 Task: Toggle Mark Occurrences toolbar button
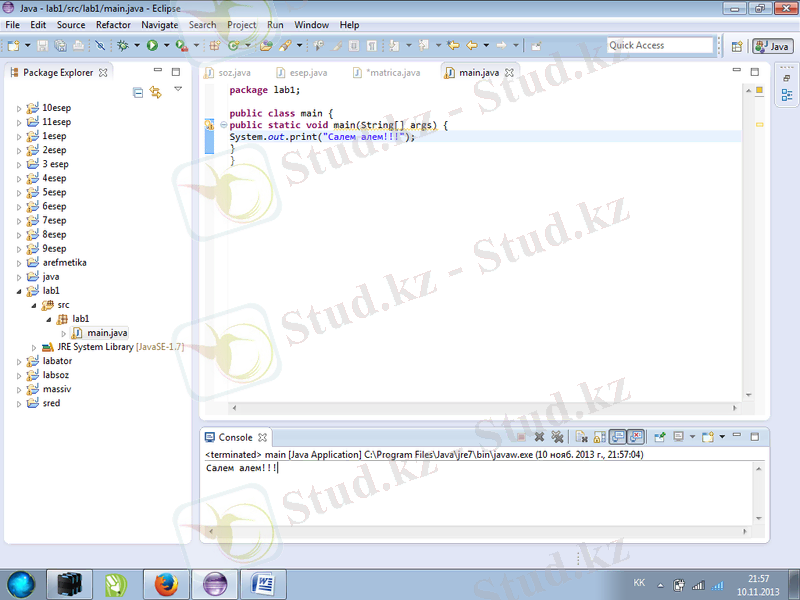337,45
